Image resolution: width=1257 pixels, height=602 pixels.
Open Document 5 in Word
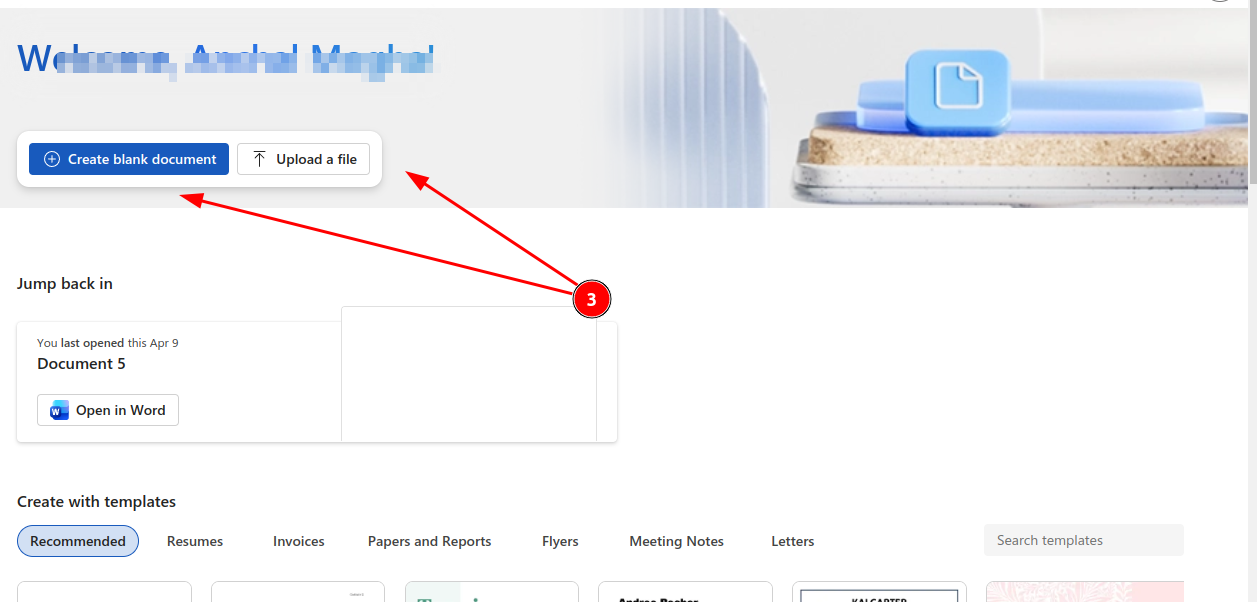tap(108, 410)
